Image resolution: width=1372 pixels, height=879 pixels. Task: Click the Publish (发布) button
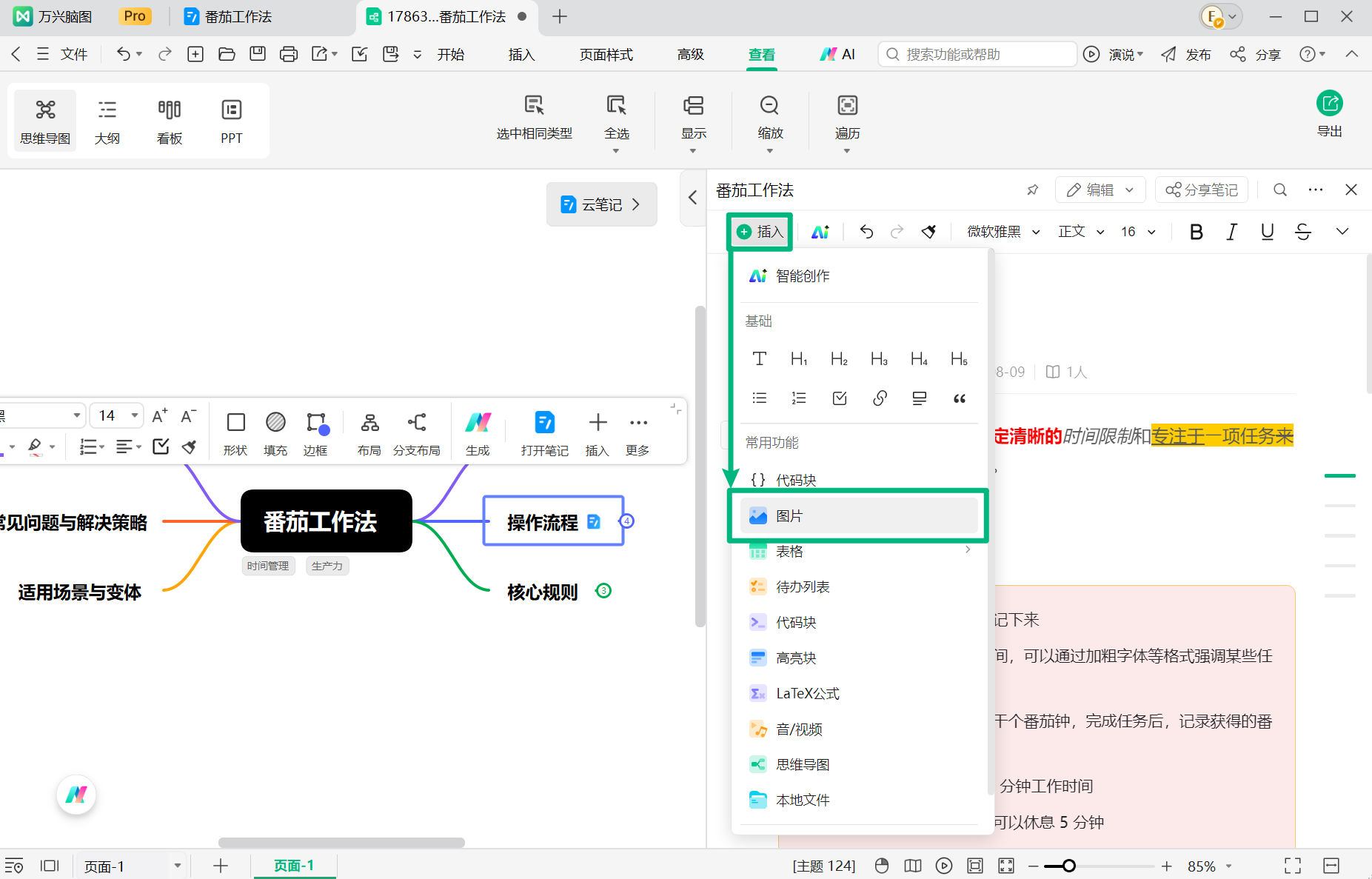coord(1185,54)
